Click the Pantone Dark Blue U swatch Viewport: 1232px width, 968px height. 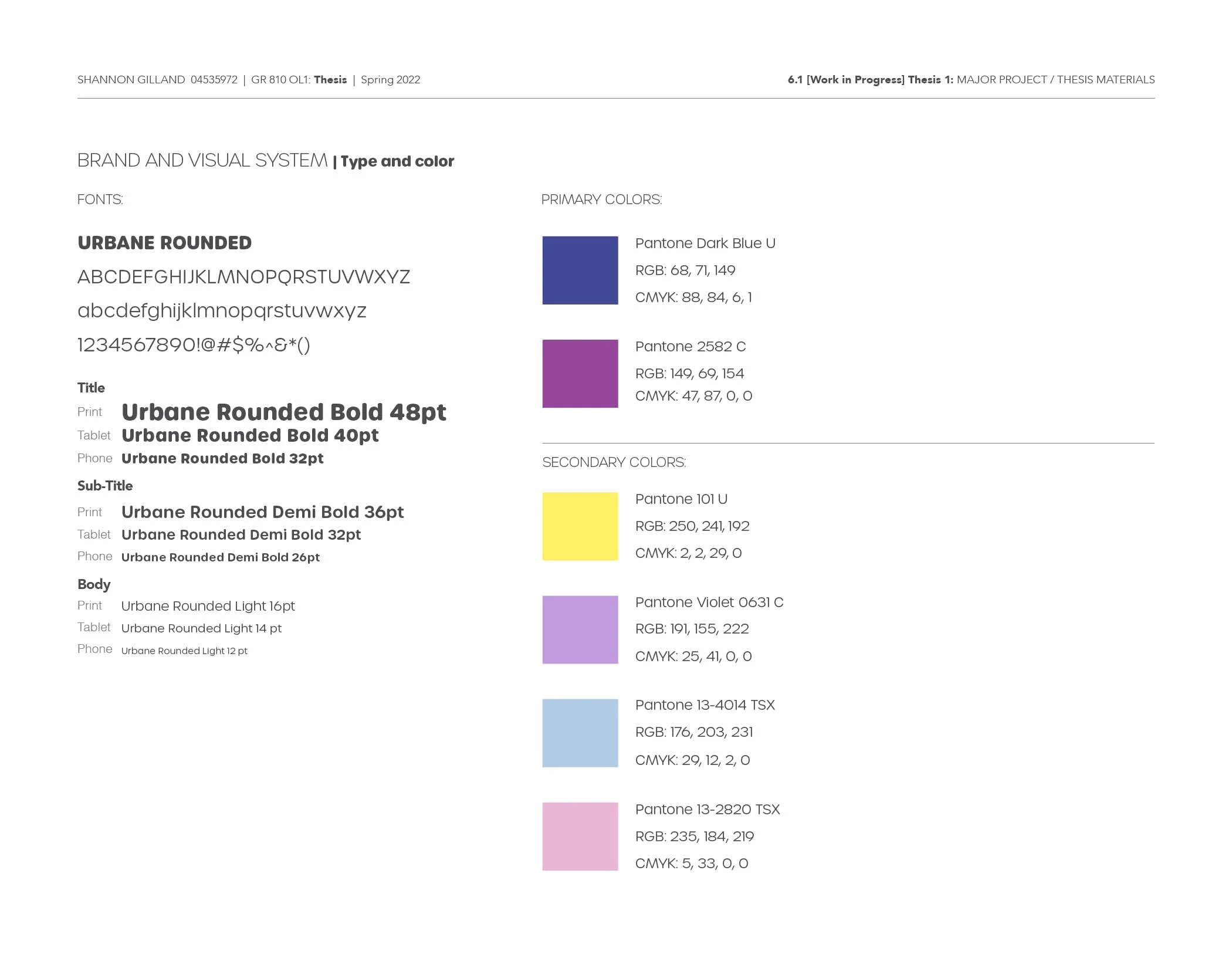pyautogui.click(x=580, y=270)
